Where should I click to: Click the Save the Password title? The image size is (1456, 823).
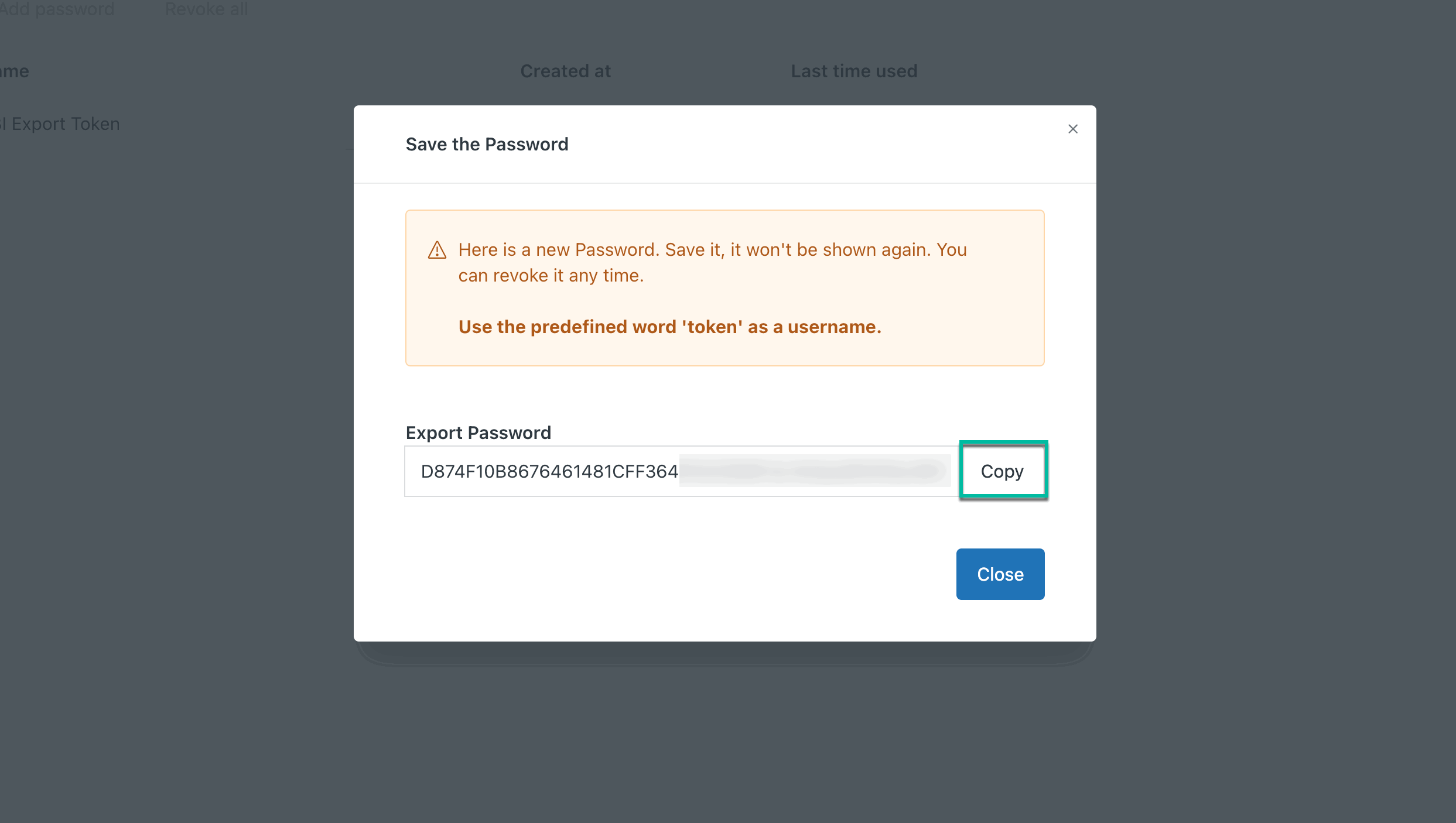tap(487, 144)
